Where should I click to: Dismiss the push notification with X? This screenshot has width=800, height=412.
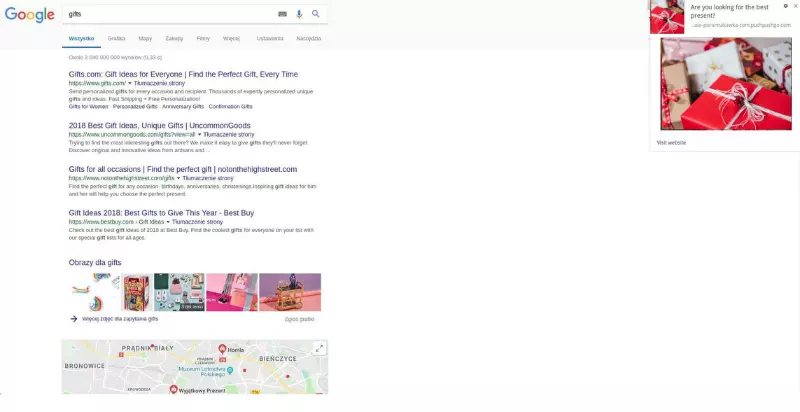click(795, 6)
